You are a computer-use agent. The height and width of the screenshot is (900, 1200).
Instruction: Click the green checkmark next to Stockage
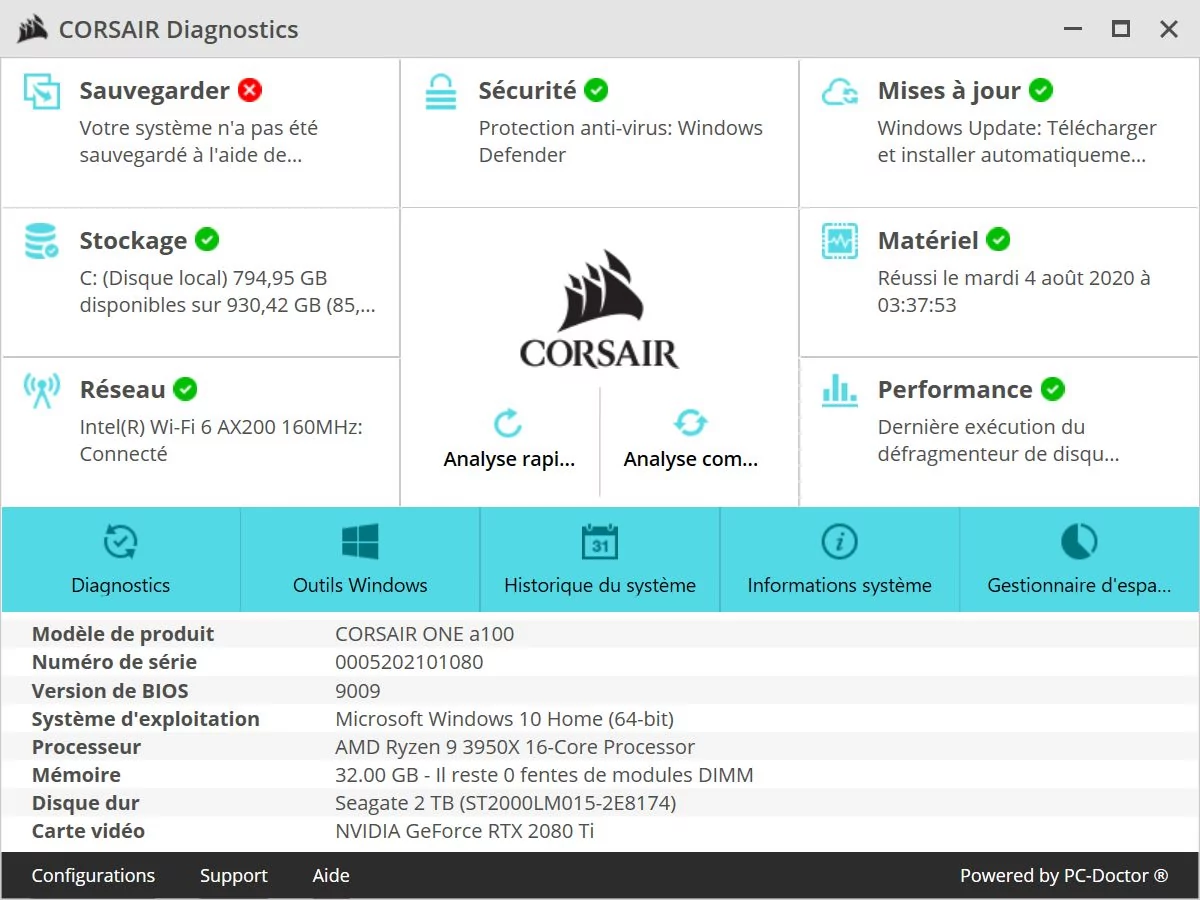pyautogui.click(x=207, y=240)
